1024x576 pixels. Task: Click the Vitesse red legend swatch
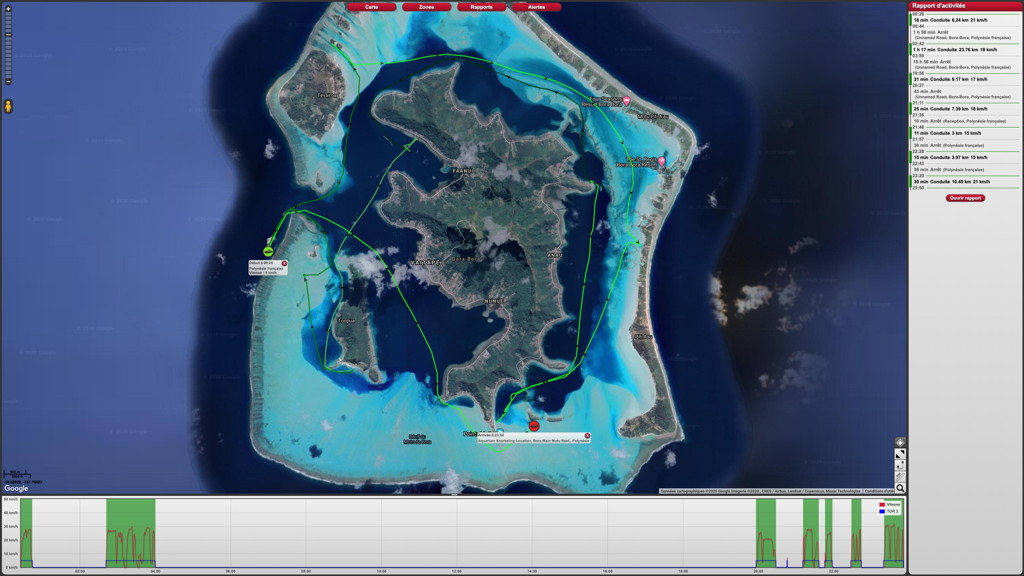882,505
